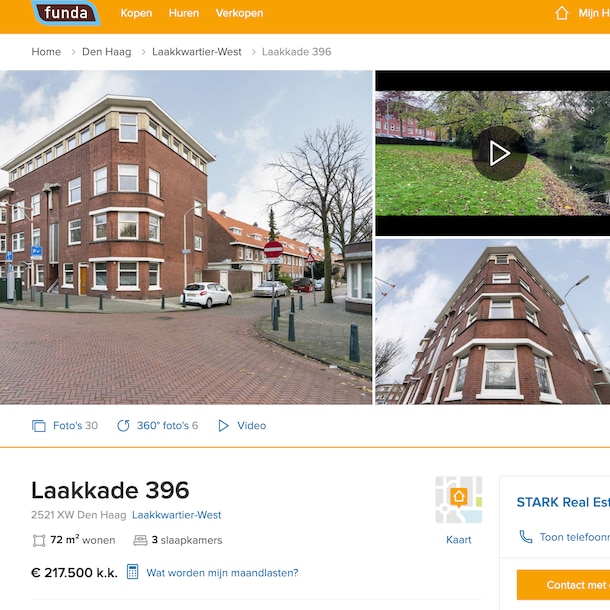Click the Mijn Huis house icon

pyautogui.click(x=561, y=13)
